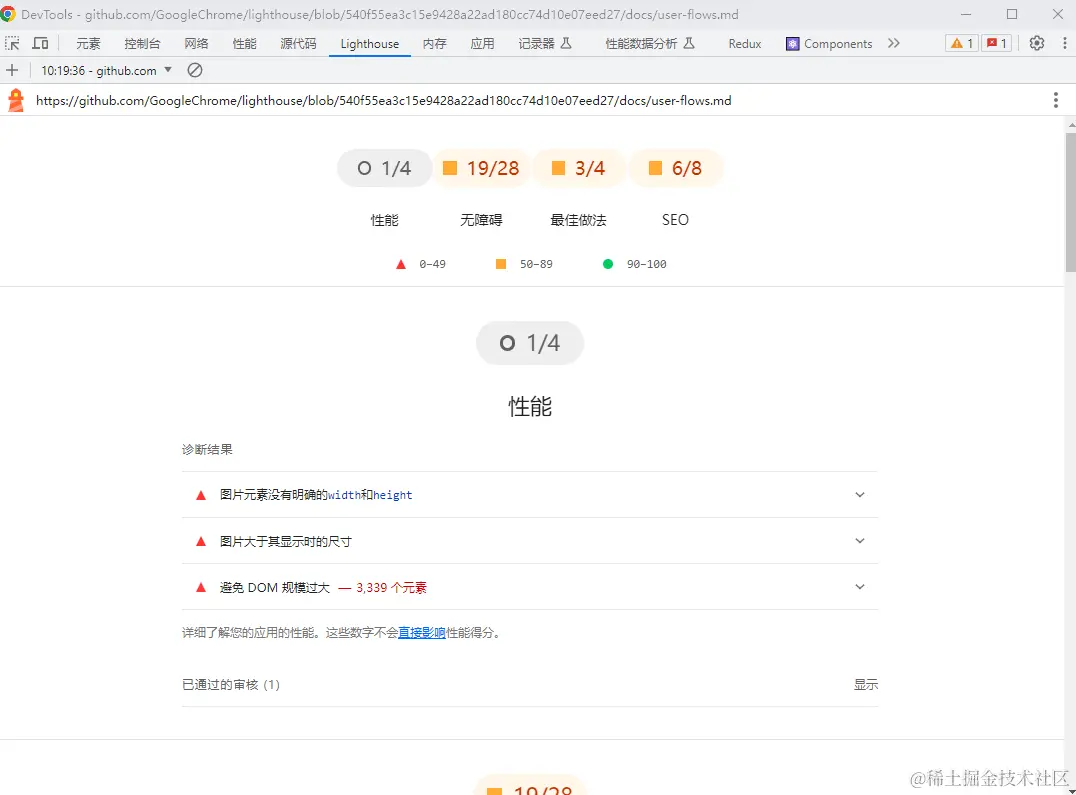Viewport: 1076px width, 795px height.
Task: Click the 诊断结果 section label
Action: pyautogui.click(x=207, y=449)
